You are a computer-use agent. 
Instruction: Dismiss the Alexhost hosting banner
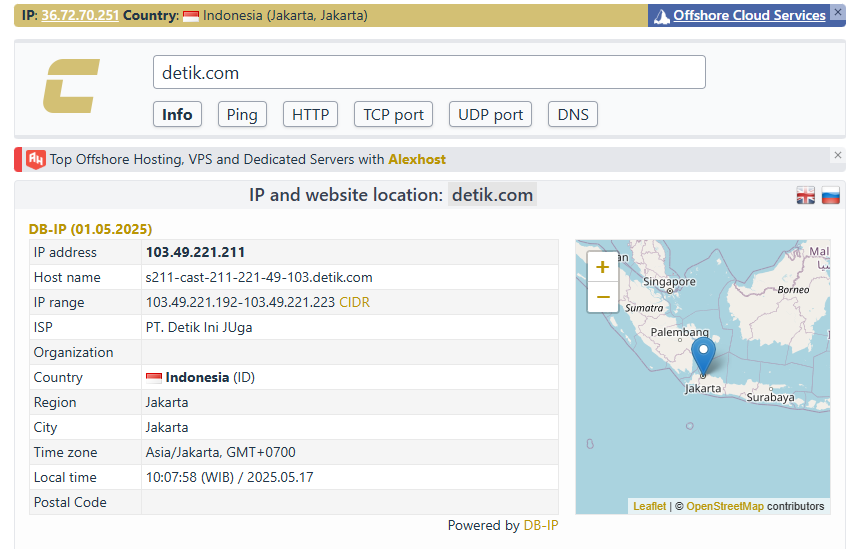pos(838,155)
